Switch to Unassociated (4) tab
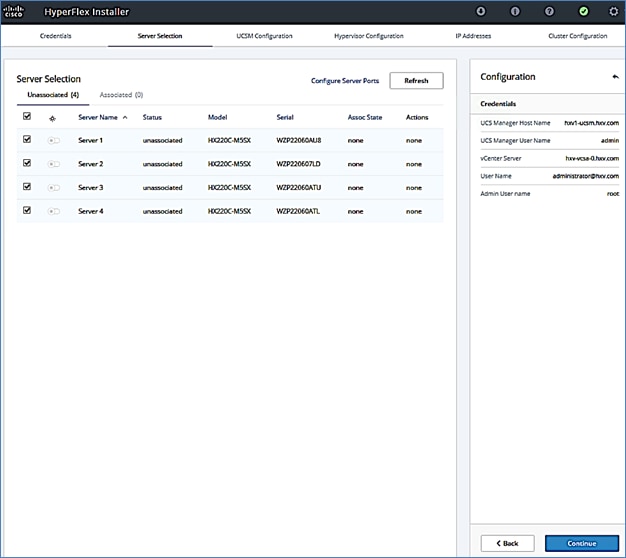This screenshot has height=558, width=626. pos(53,95)
